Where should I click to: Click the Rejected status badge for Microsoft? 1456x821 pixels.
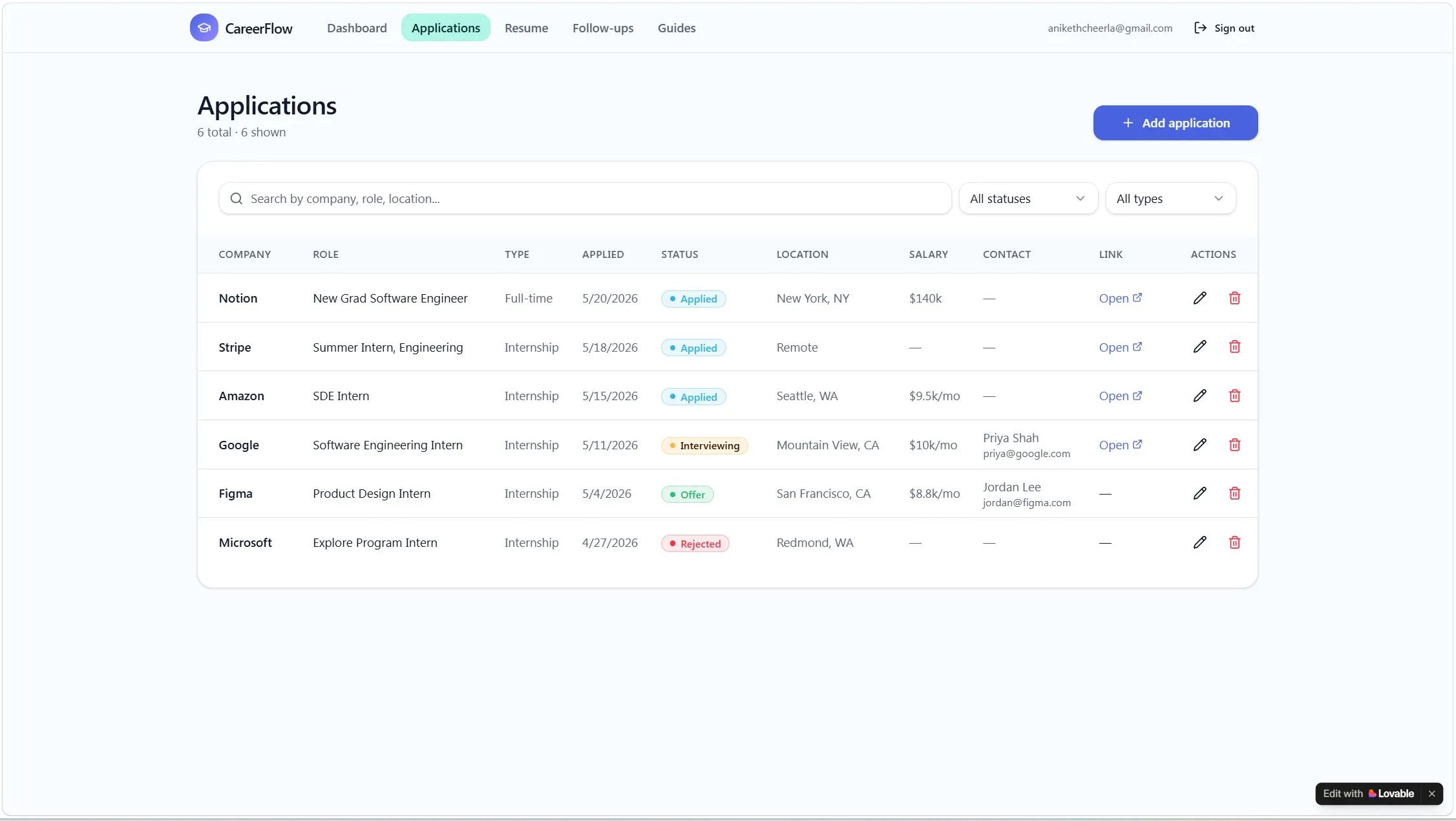[x=695, y=544]
